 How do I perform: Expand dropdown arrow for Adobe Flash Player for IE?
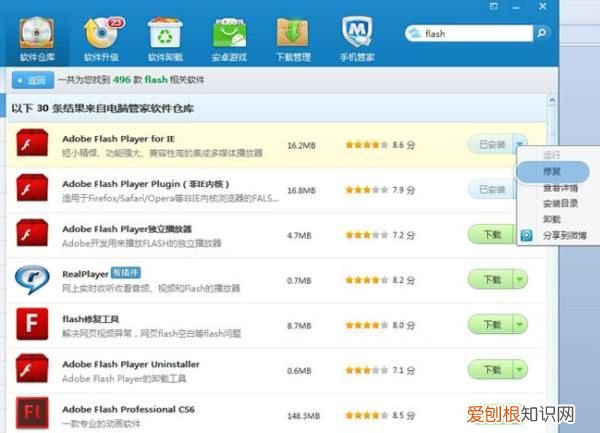pyautogui.click(x=520, y=144)
